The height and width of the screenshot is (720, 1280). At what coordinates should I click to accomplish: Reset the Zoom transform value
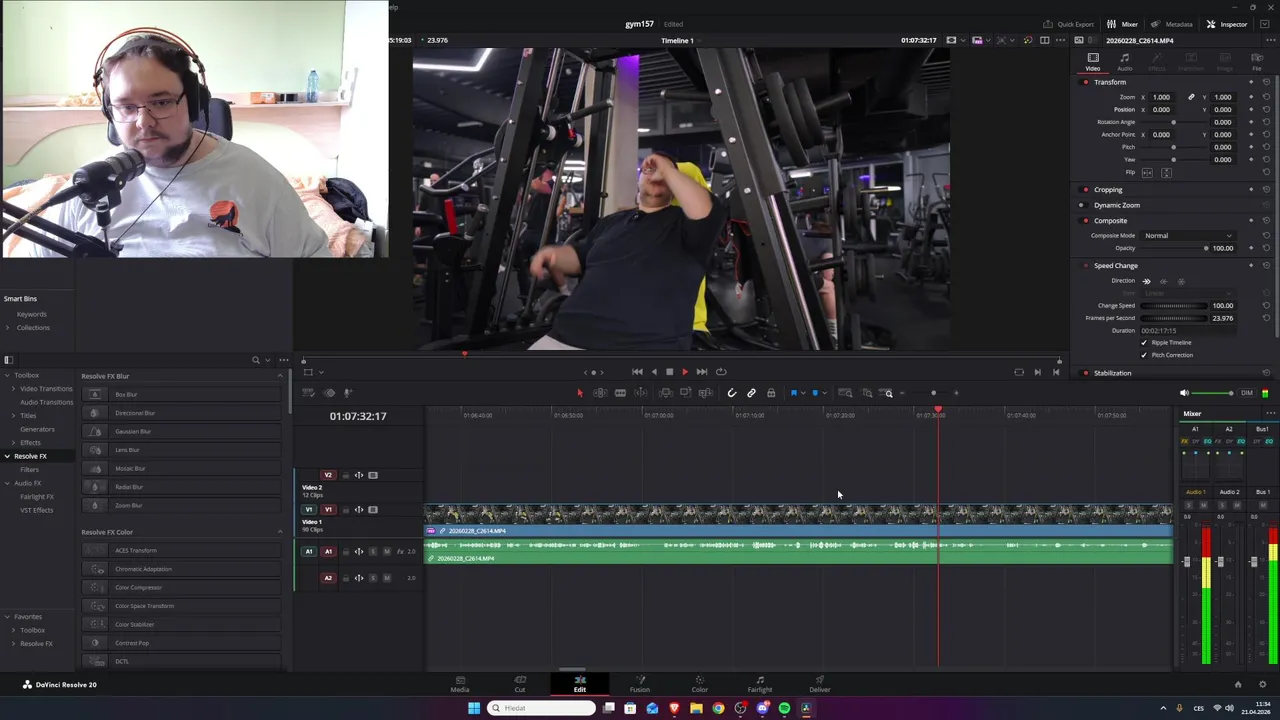(1266, 97)
